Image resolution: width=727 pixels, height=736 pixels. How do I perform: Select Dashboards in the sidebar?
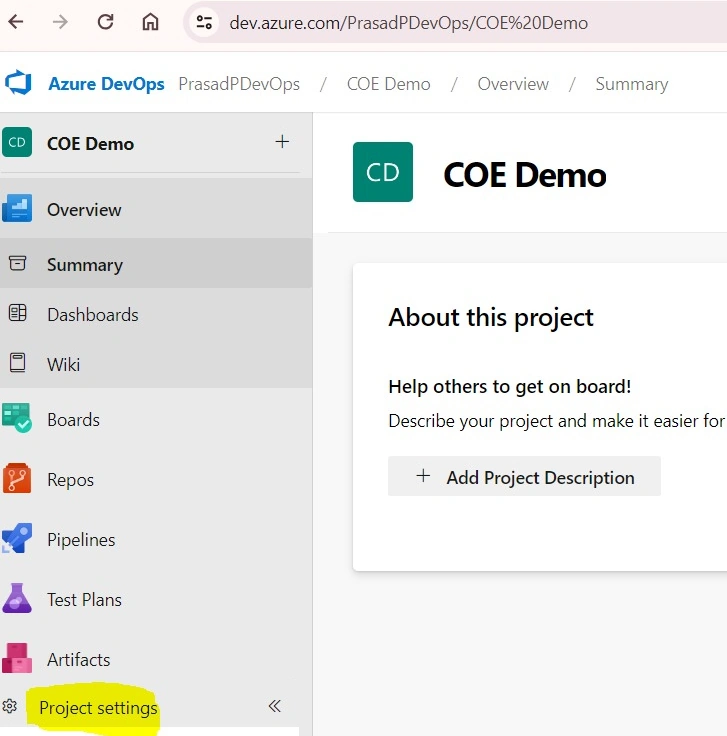coord(156,314)
